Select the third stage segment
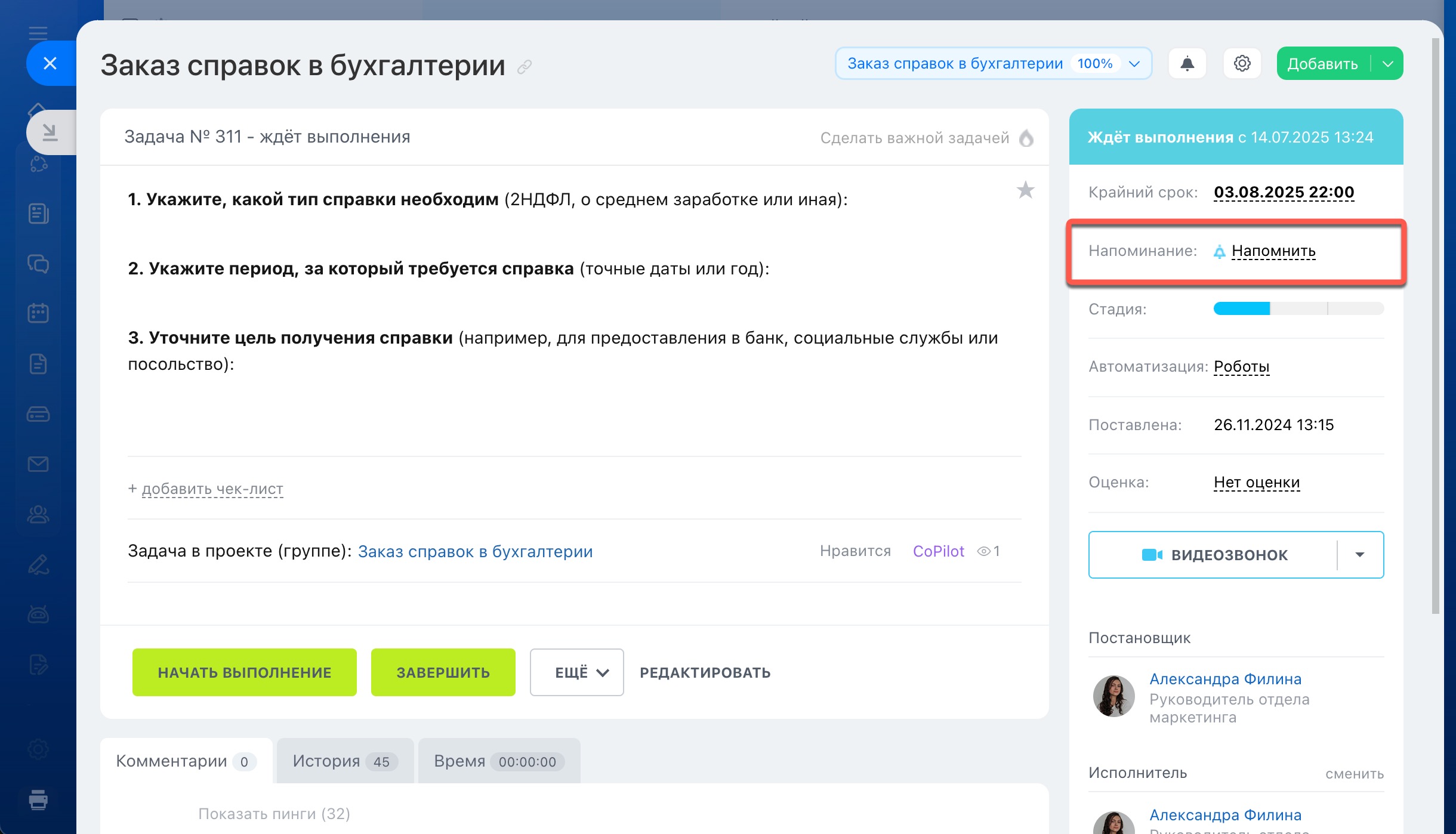Viewport: 1456px width, 834px height. pos(1356,308)
